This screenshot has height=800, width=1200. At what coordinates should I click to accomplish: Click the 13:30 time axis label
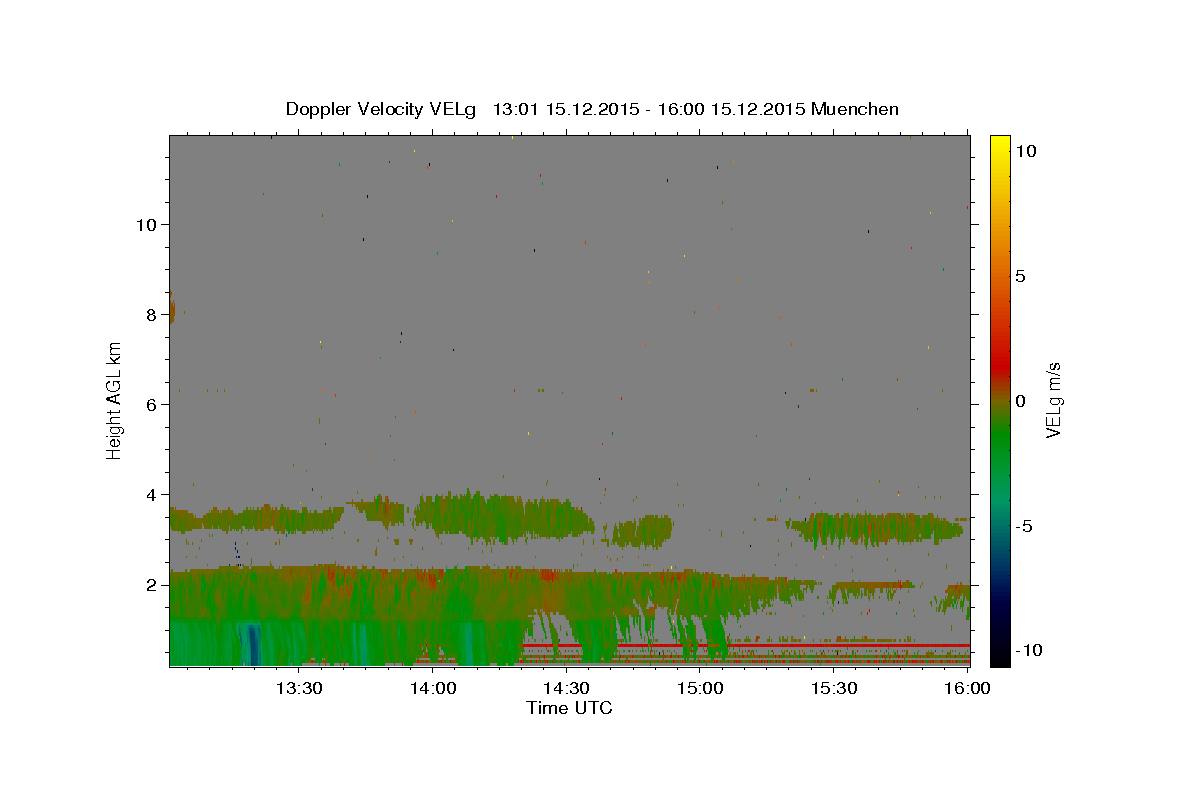pyautogui.click(x=299, y=688)
